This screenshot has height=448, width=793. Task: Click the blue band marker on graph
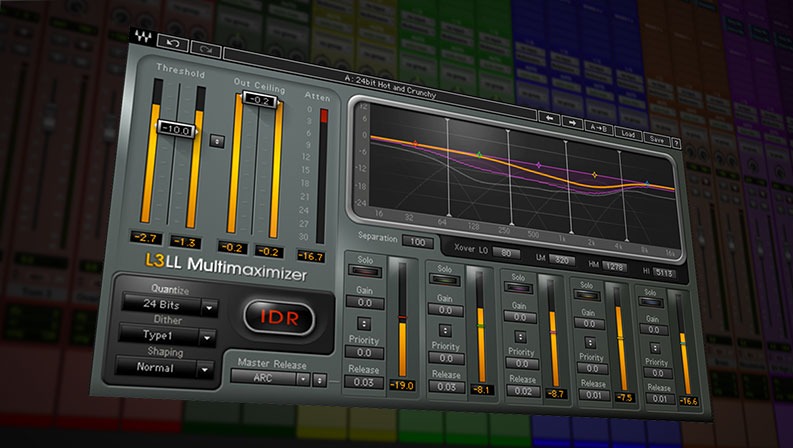tap(647, 184)
